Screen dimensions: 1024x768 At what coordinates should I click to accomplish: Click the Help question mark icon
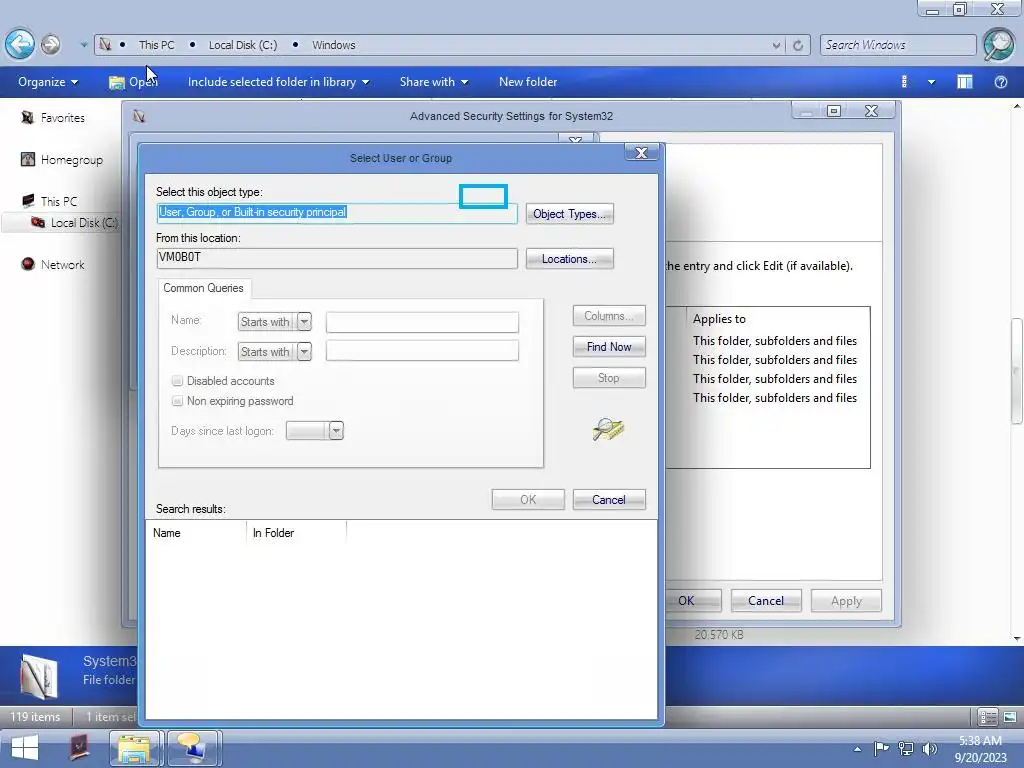tap(1000, 82)
